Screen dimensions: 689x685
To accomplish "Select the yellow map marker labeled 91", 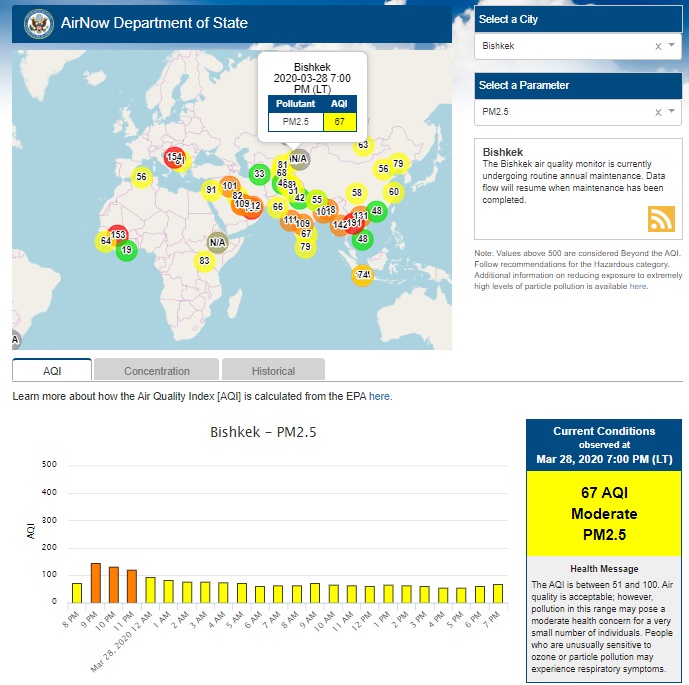I will (211, 190).
